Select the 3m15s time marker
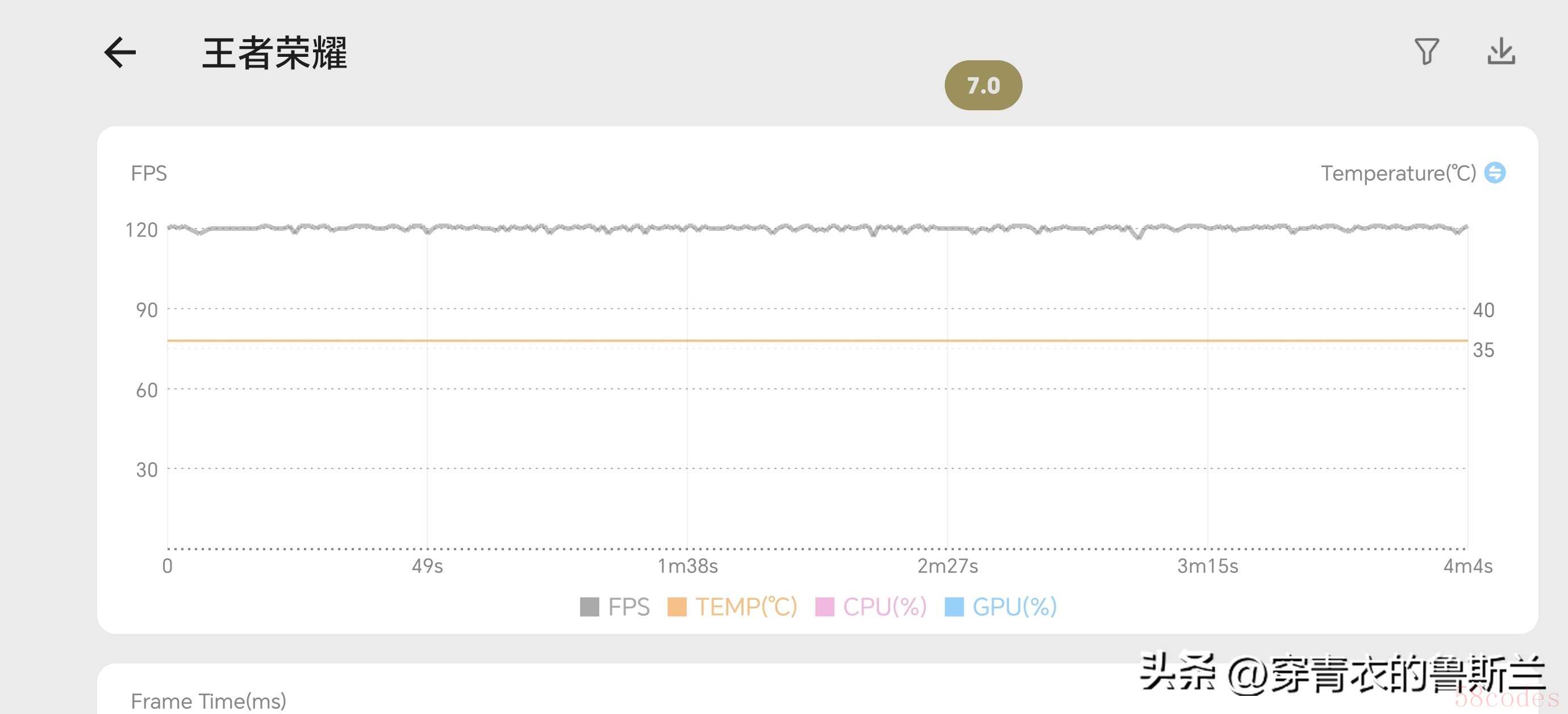 [x=1208, y=566]
